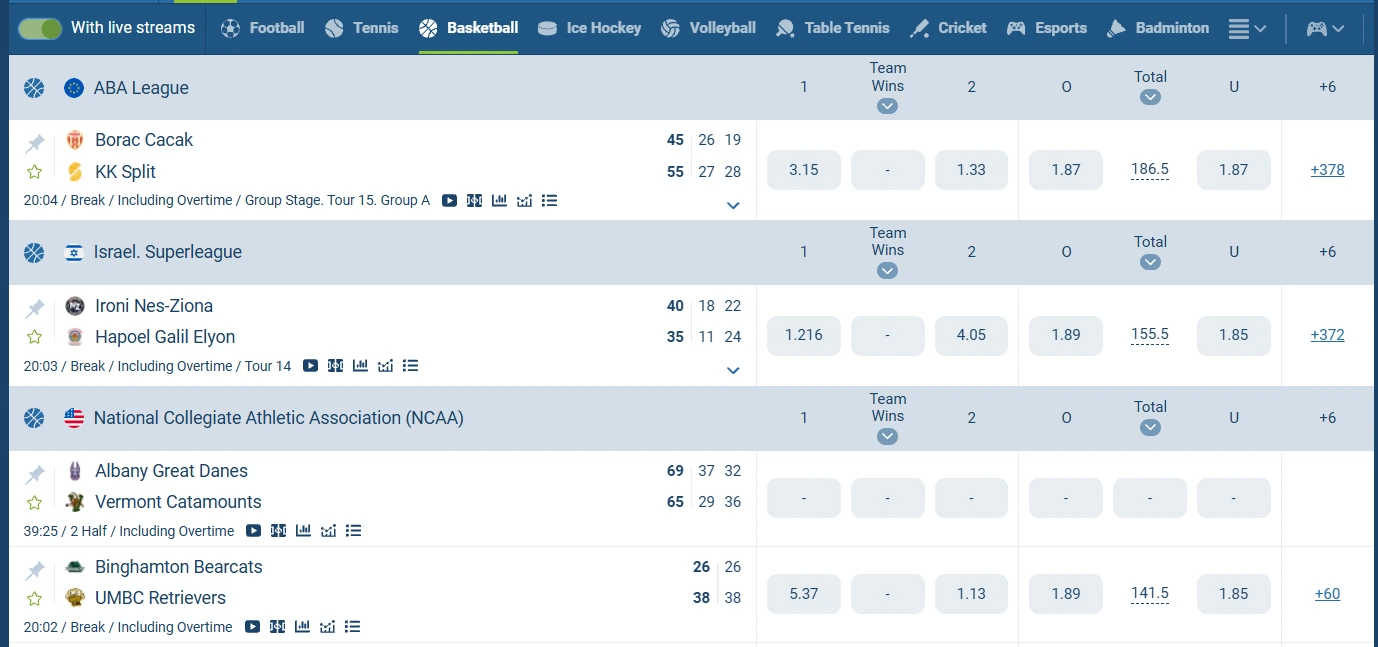Open line graph icon for Borac Cacak match
This screenshot has width=1378, height=647.
(524, 201)
